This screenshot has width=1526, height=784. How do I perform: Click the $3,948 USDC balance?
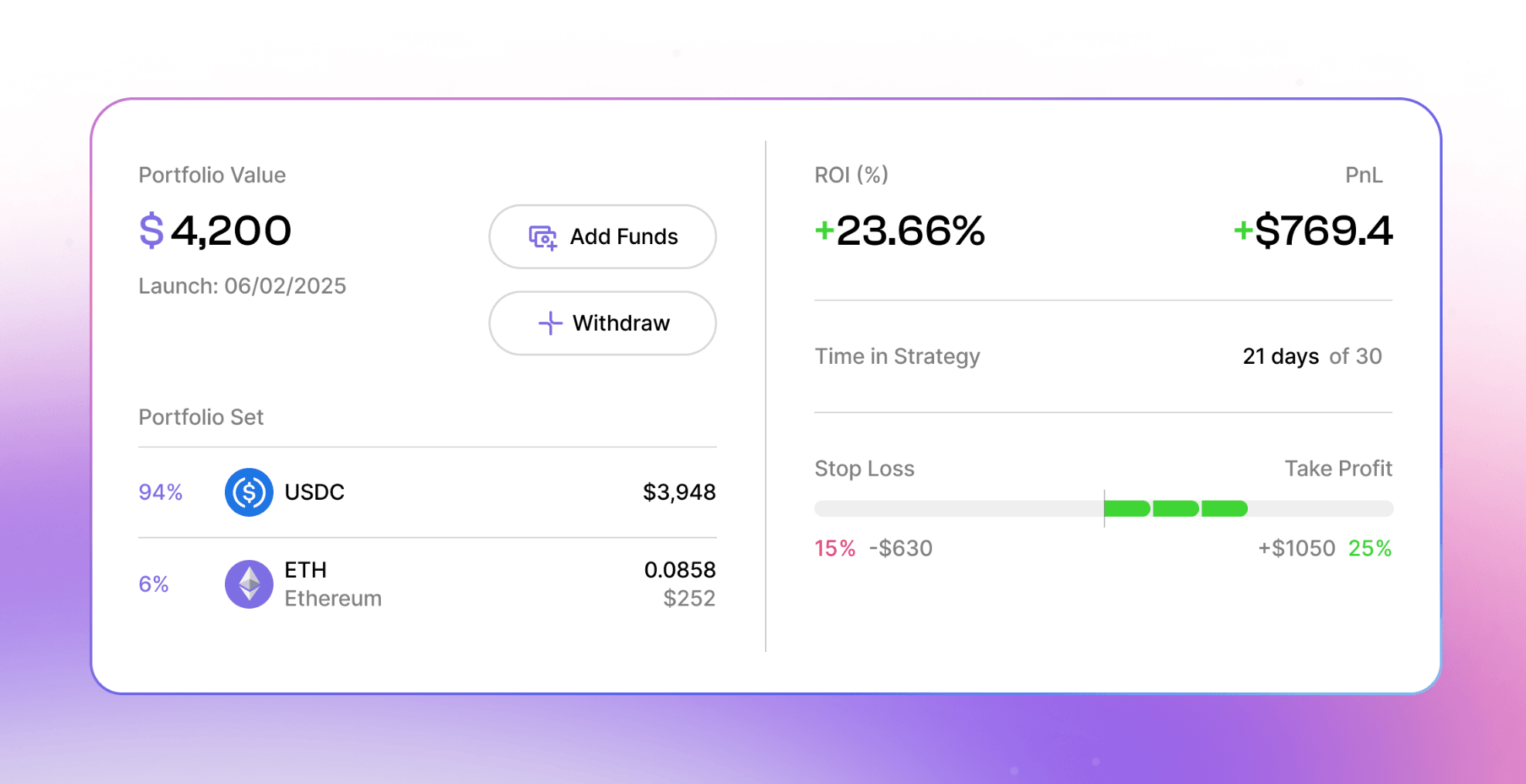coord(679,492)
